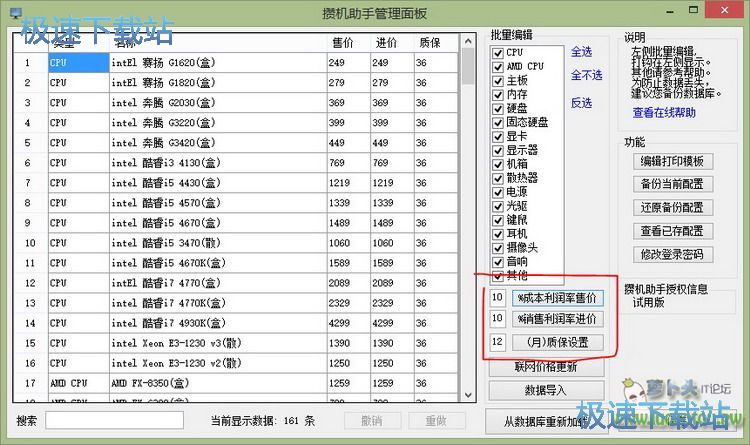This screenshot has width=750, height=445.
Task: Click the scroll up arrow of table
Action: (x=468, y=41)
